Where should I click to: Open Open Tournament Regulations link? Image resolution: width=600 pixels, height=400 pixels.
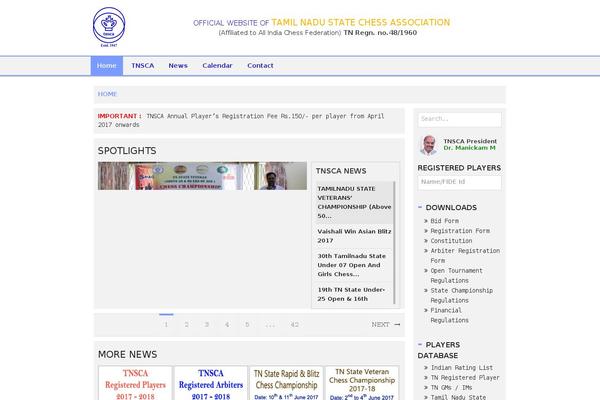tap(457, 276)
